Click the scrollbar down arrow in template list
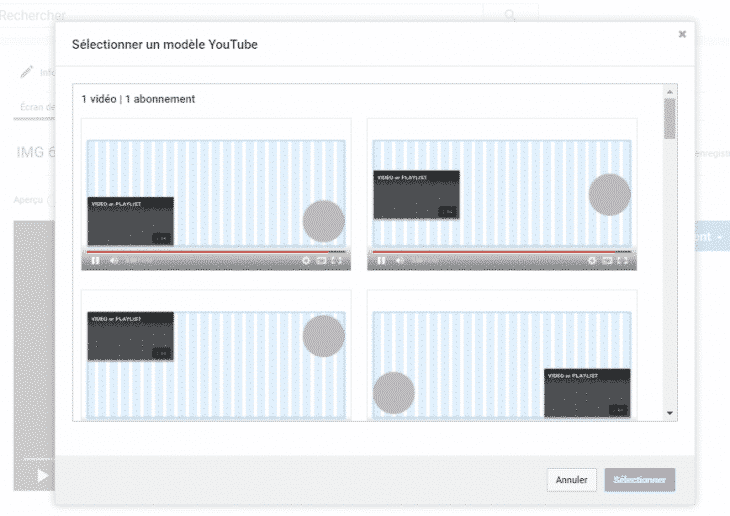 (x=669, y=413)
